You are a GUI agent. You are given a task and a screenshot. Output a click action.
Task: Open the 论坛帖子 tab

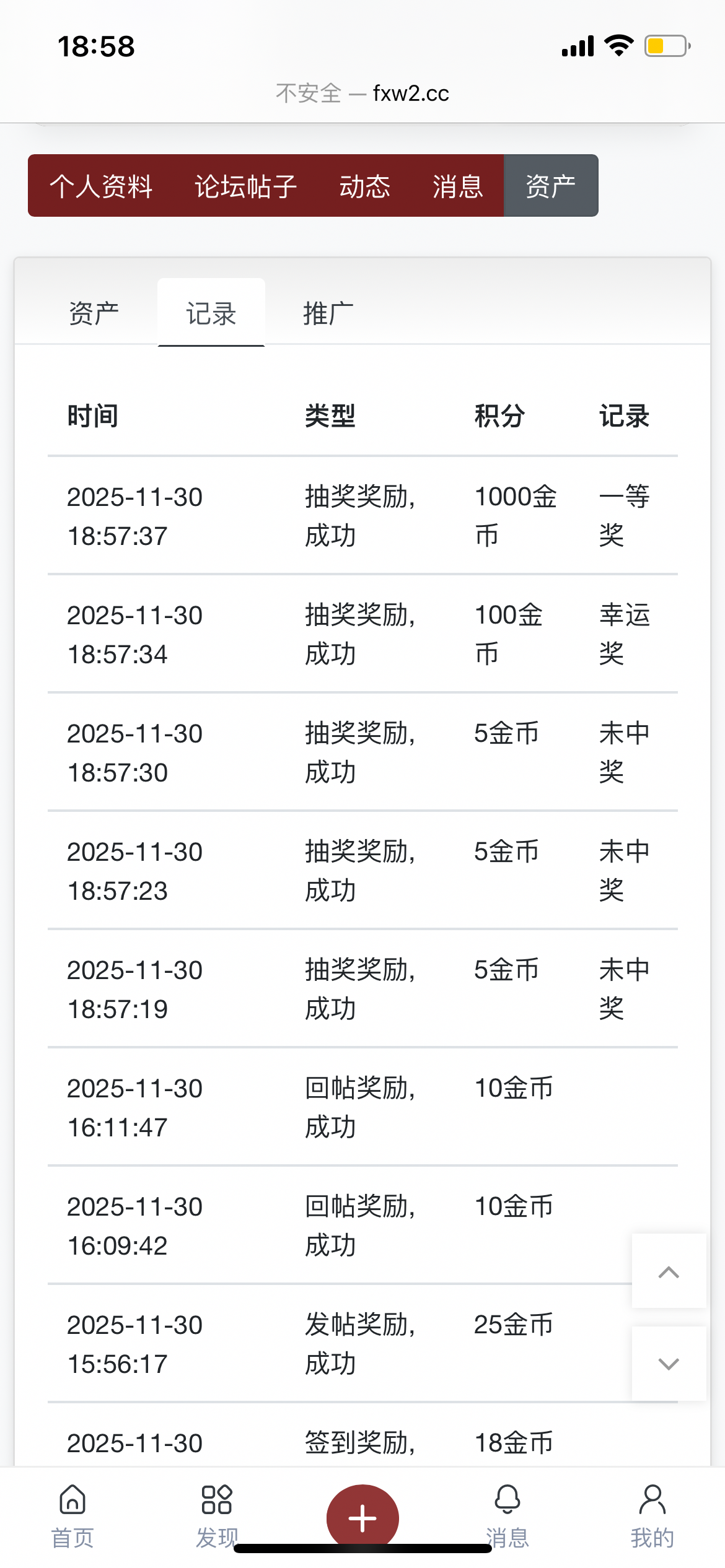click(246, 186)
